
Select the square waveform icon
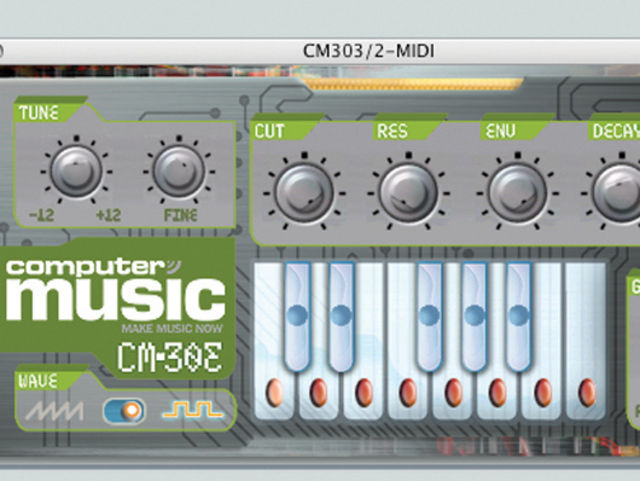click(193, 410)
